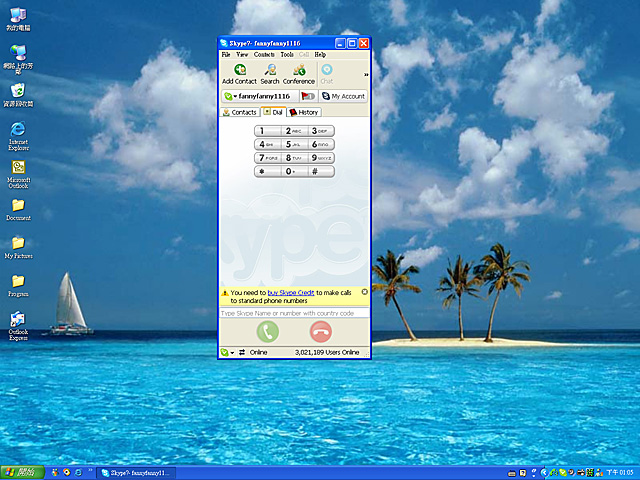
Task: Select the Microsoft Outlook desktop icon
Action: pyautogui.click(x=18, y=174)
